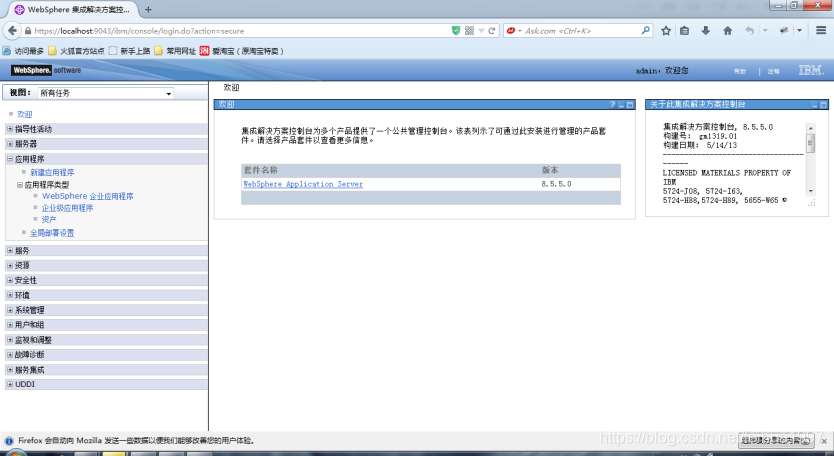This screenshot has width=834, height=456.
Task: Click the about-panel scrollbar up arrow
Action: 811,128
